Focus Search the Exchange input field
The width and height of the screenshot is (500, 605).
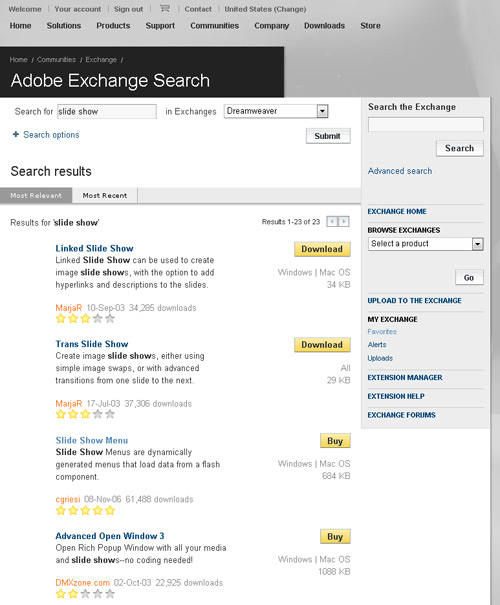(x=426, y=125)
